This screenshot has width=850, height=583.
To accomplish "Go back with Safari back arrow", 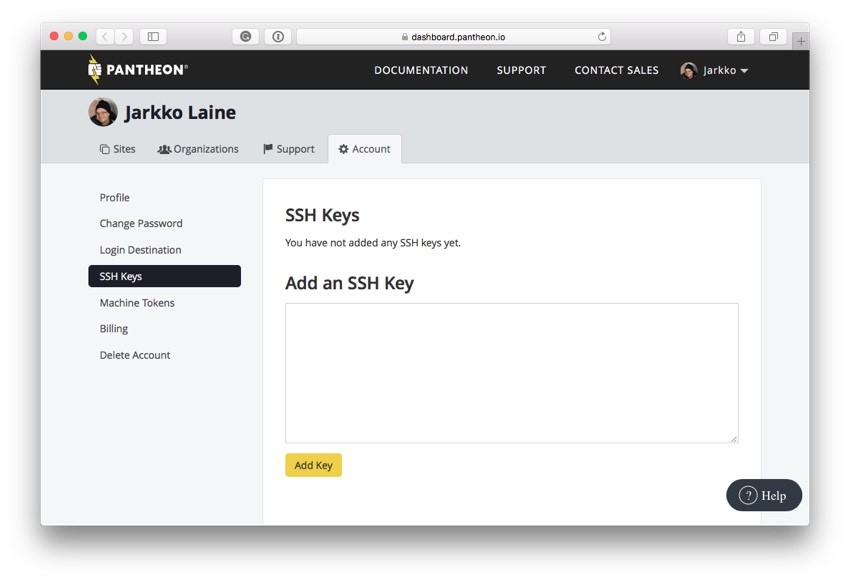I will pyautogui.click(x=105, y=36).
